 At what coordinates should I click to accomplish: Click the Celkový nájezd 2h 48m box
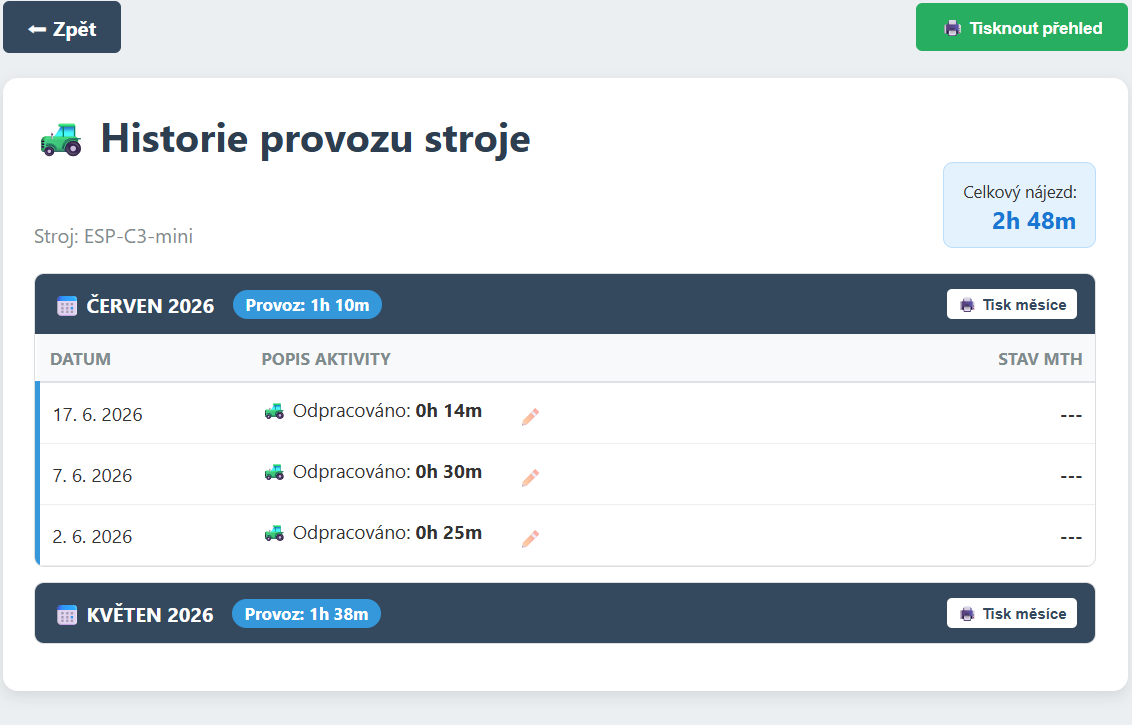[x=1019, y=206]
